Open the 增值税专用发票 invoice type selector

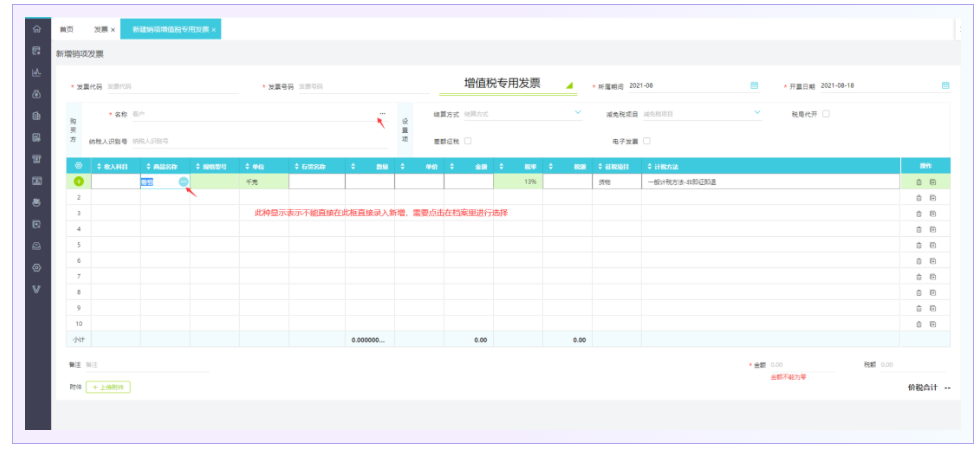pyautogui.click(x=569, y=85)
